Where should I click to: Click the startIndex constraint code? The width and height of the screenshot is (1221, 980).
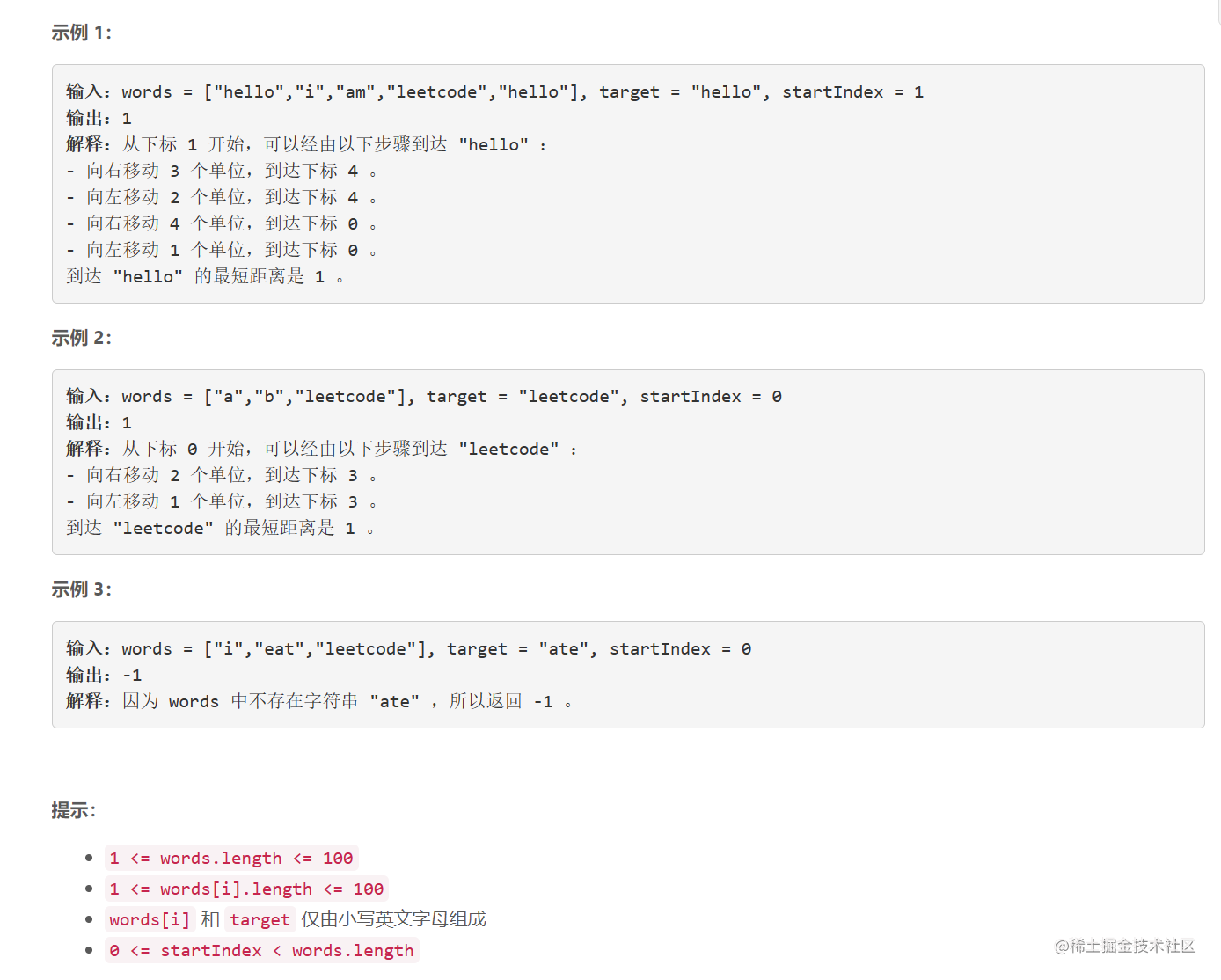pyautogui.click(x=261, y=950)
